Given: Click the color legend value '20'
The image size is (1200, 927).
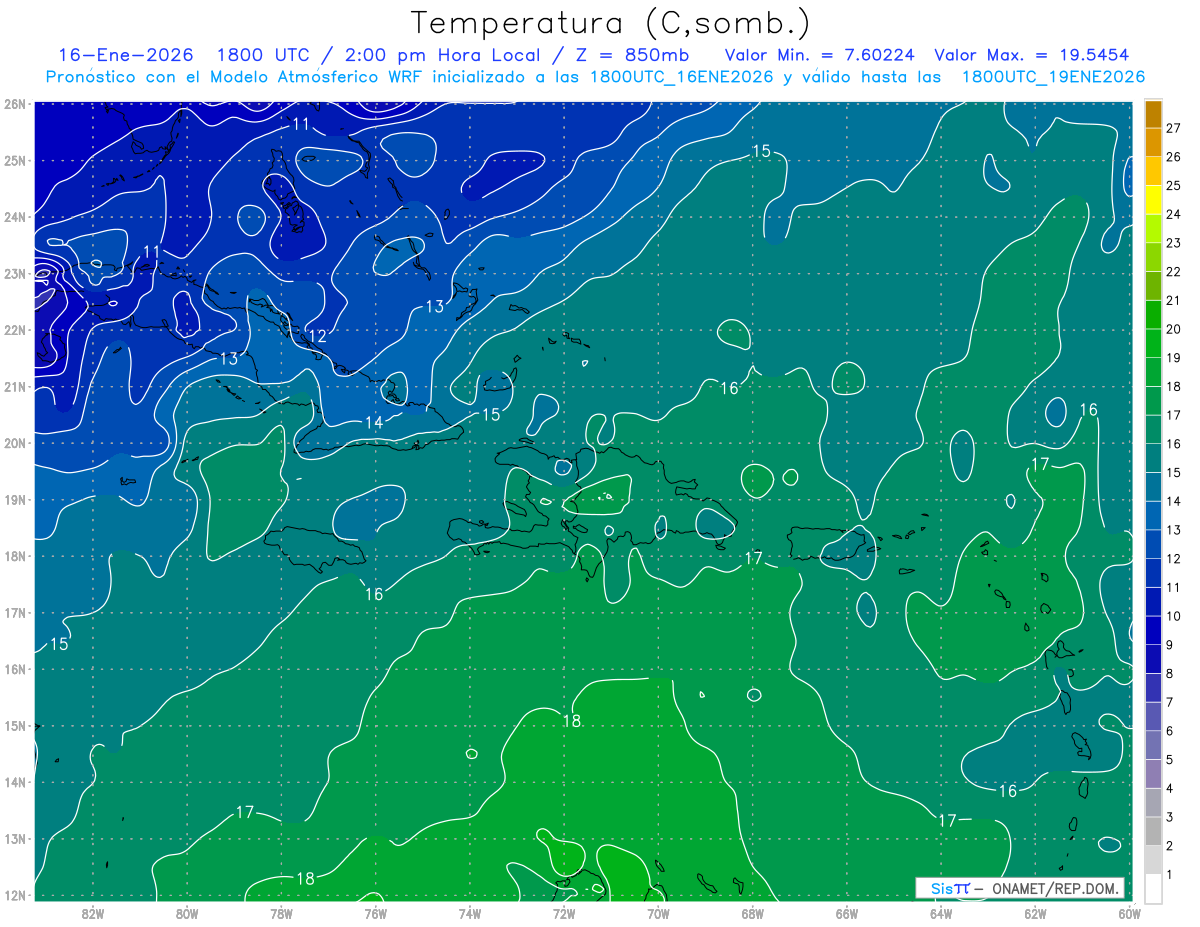Looking at the screenshot, I should pyautogui.click(x=1174, y=328).
